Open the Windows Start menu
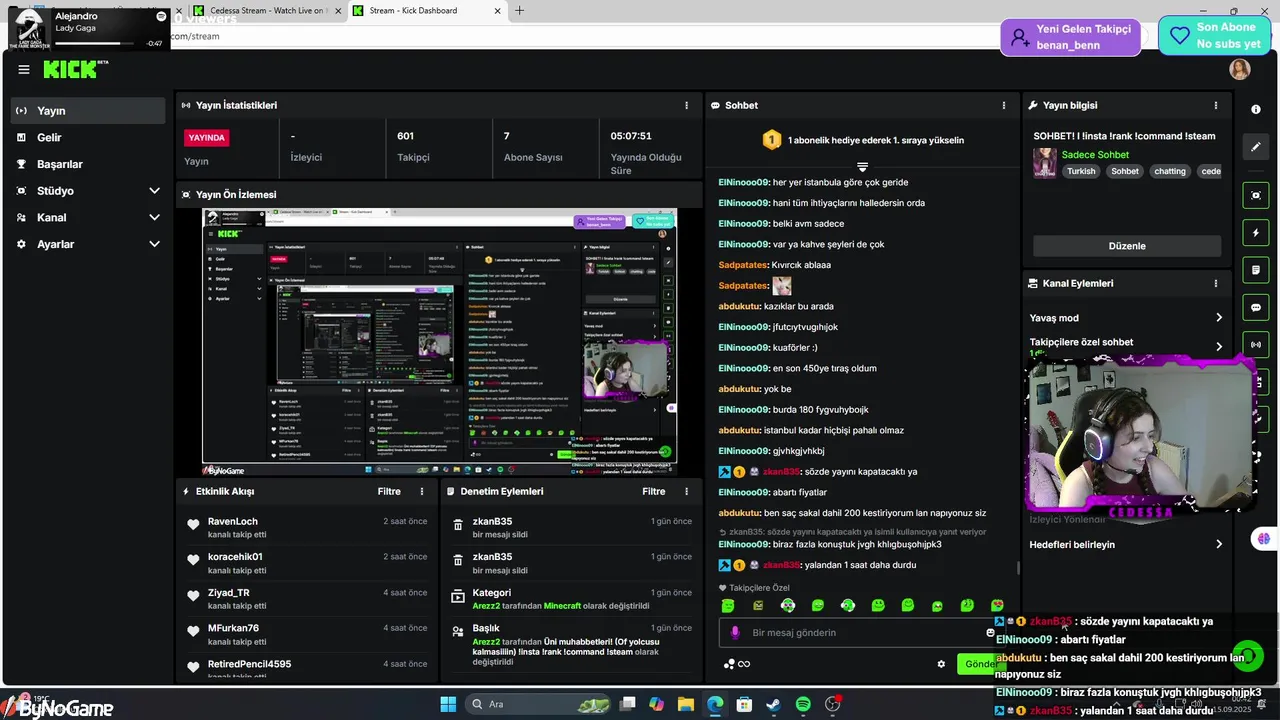This screenshot has width=1280, height=720. [448, 704]
